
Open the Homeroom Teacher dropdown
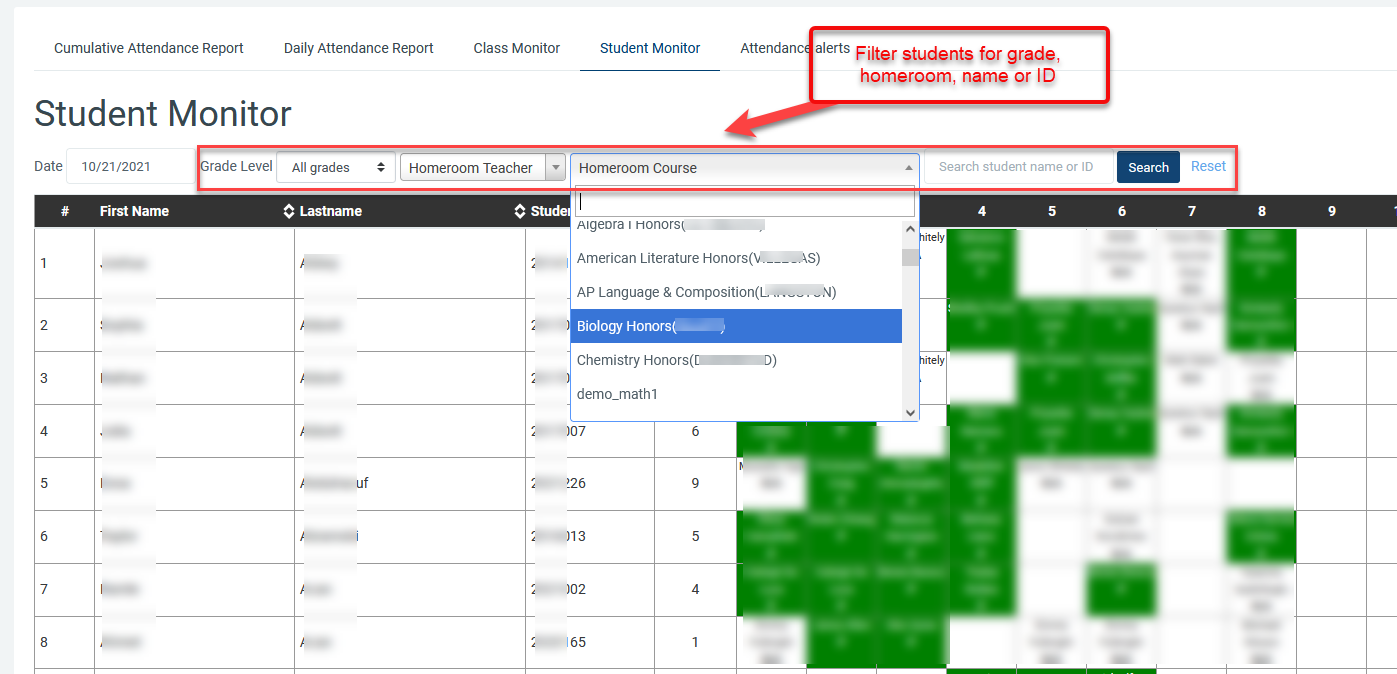click(x=482, y=168)
